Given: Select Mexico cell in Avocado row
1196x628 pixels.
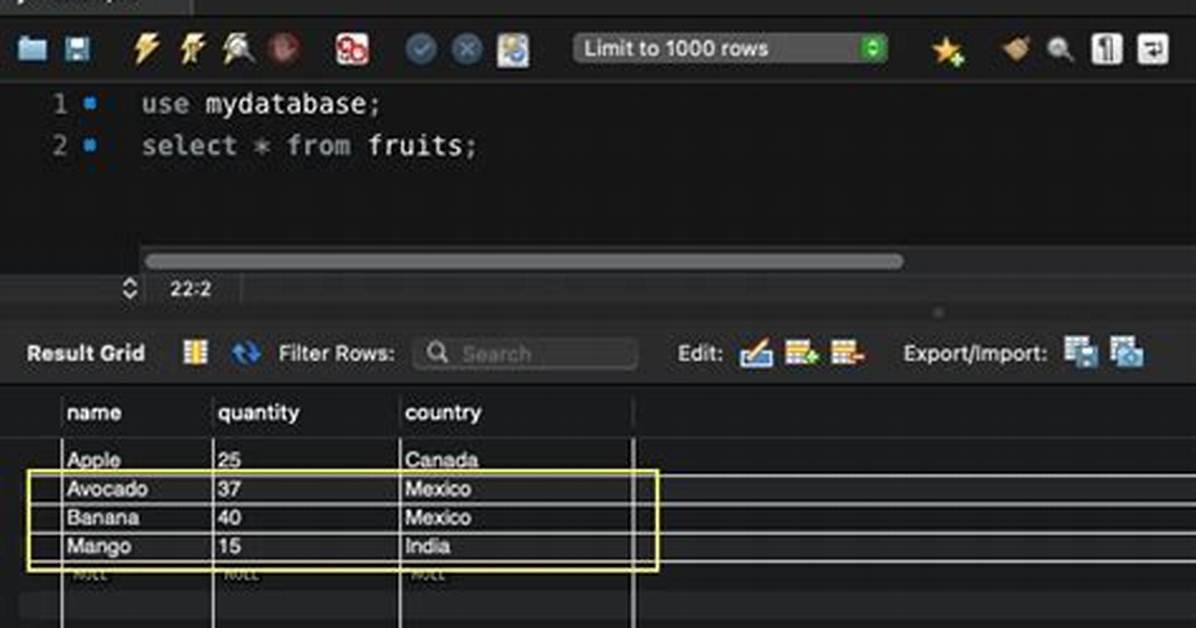Looking at the screenshot, I should [516, 488].
